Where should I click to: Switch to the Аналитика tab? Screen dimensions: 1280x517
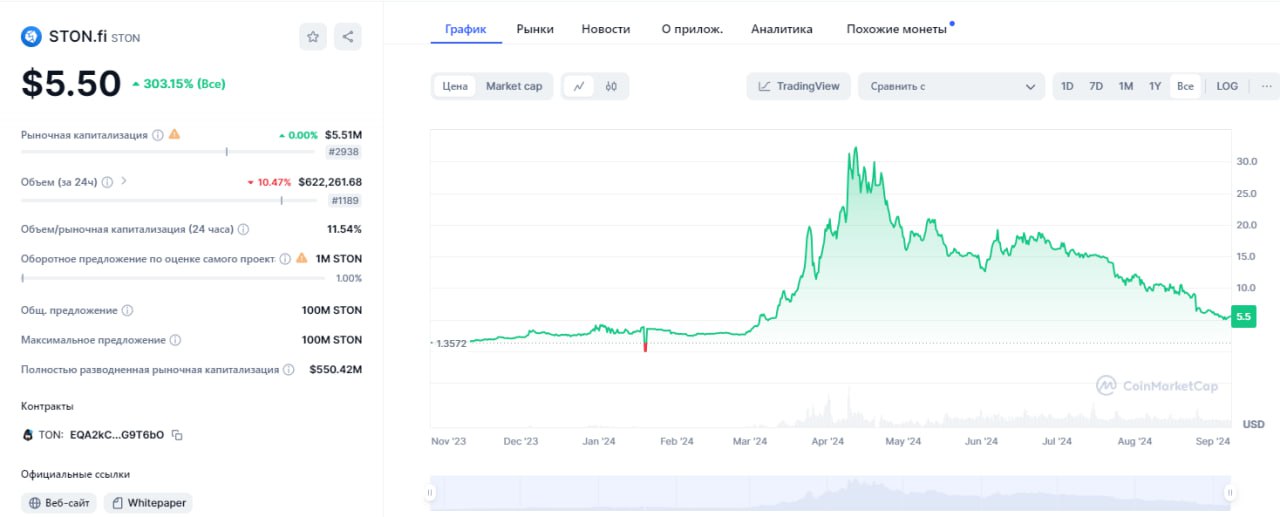click(x=782, y=29)
